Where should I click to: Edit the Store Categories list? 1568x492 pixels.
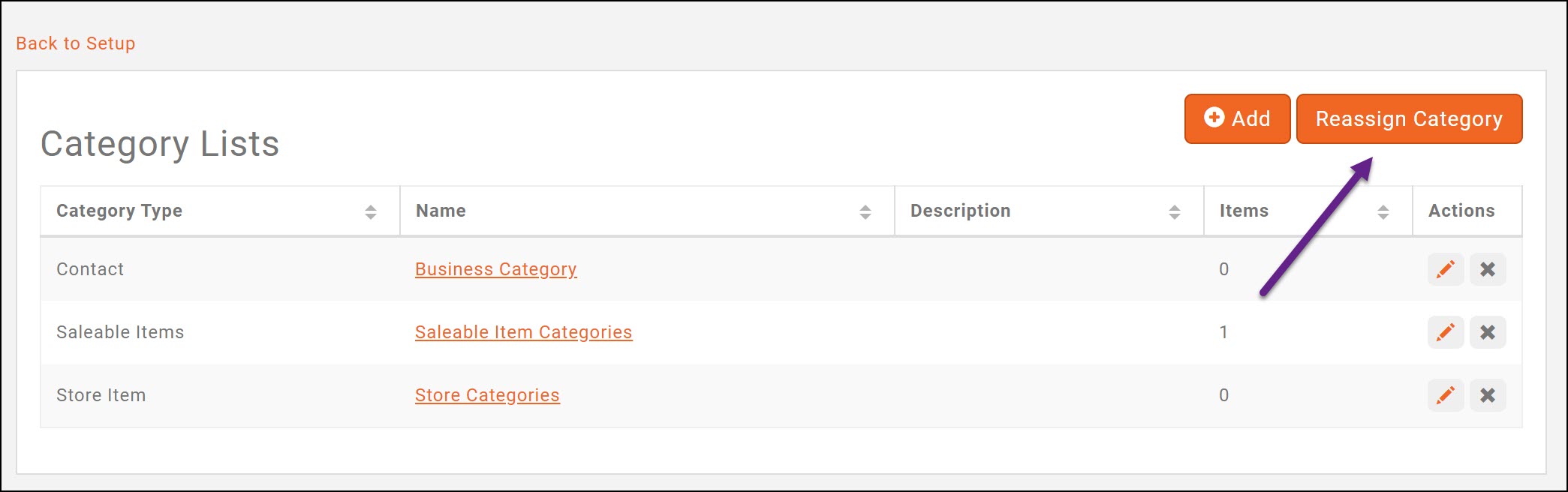[1444, 395]
